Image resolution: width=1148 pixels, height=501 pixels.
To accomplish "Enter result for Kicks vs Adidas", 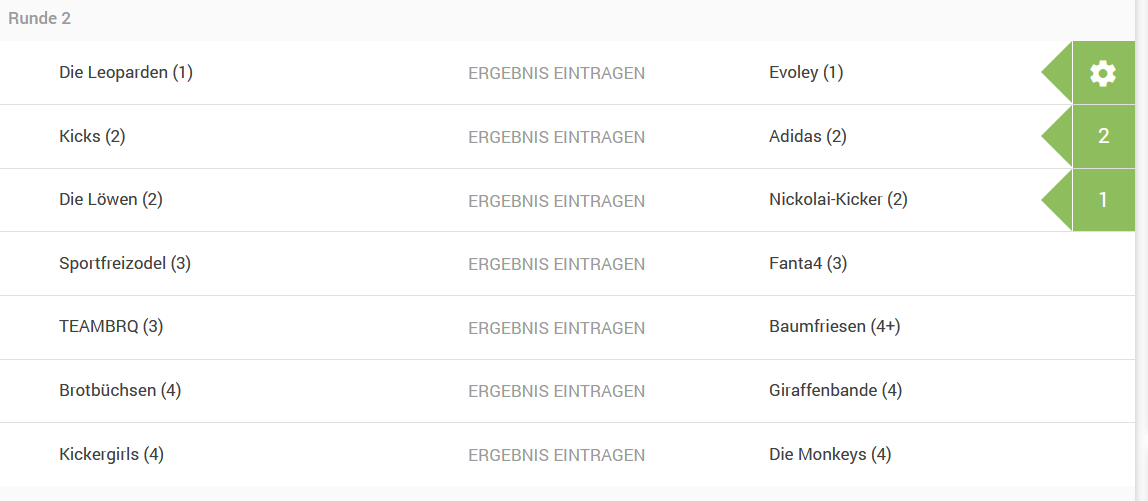I will [556, 137].
